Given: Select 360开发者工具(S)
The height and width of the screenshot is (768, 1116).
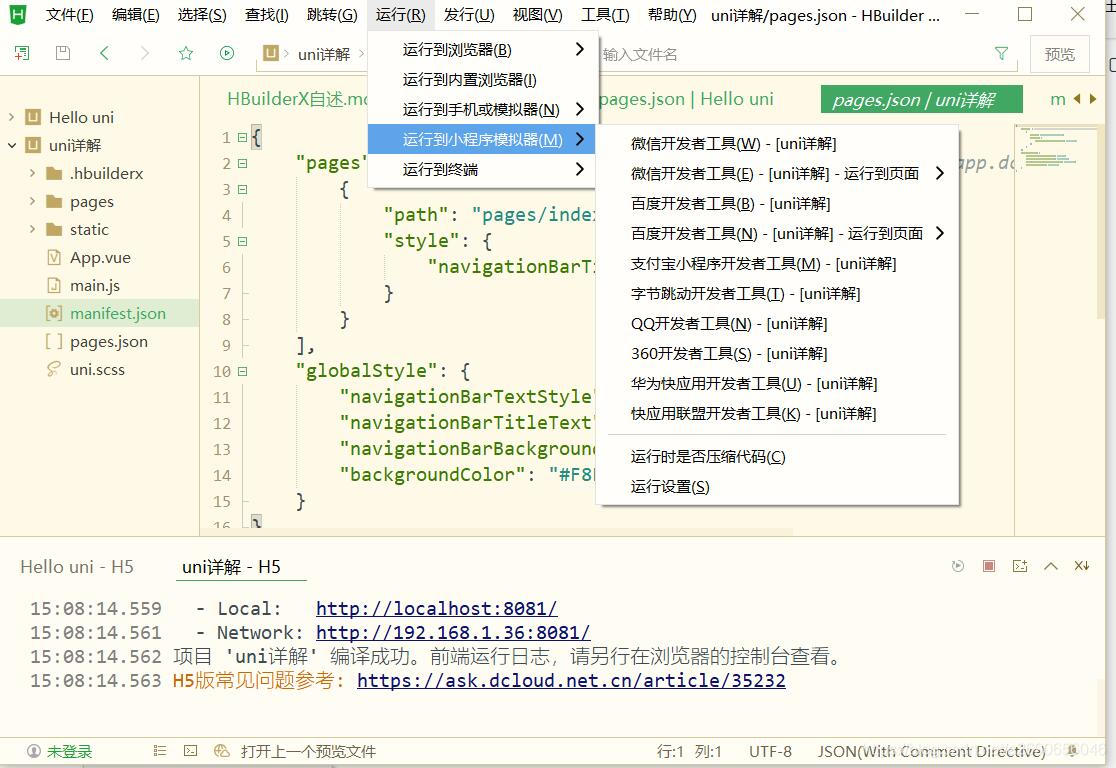Looking at the screenshot, I should coord(778,354).
